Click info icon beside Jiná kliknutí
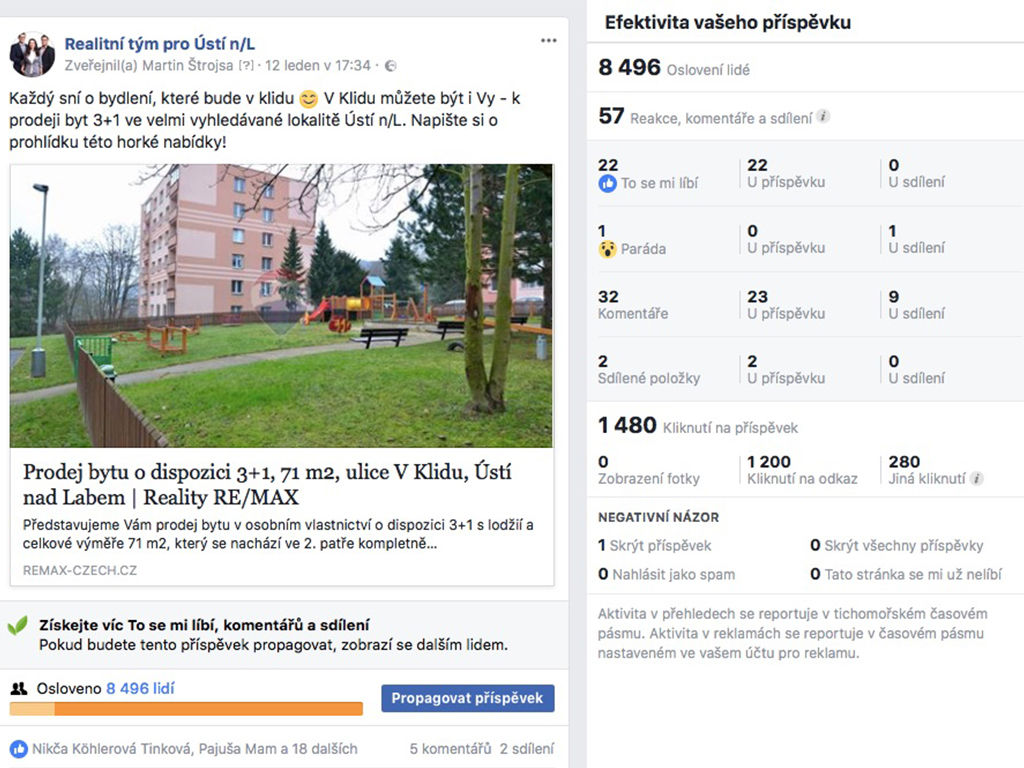The image size is (1024, 768). pos(976,478)
